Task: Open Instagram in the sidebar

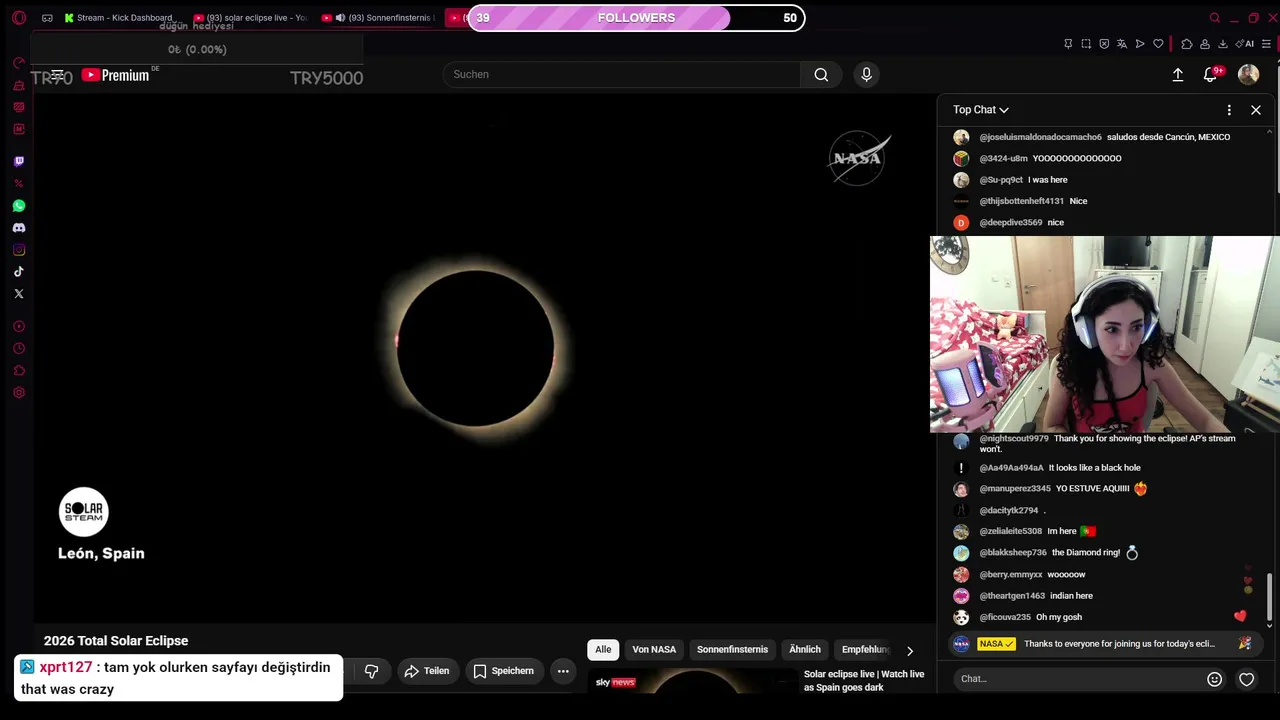Action: (19, 250)
